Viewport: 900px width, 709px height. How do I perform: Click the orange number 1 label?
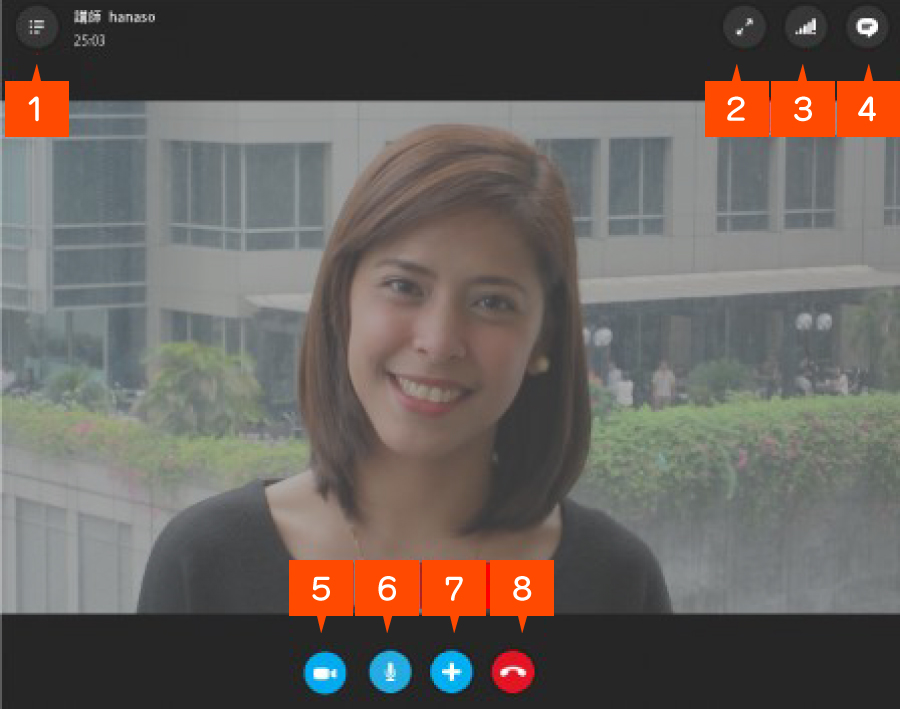(x=37, y=109)
